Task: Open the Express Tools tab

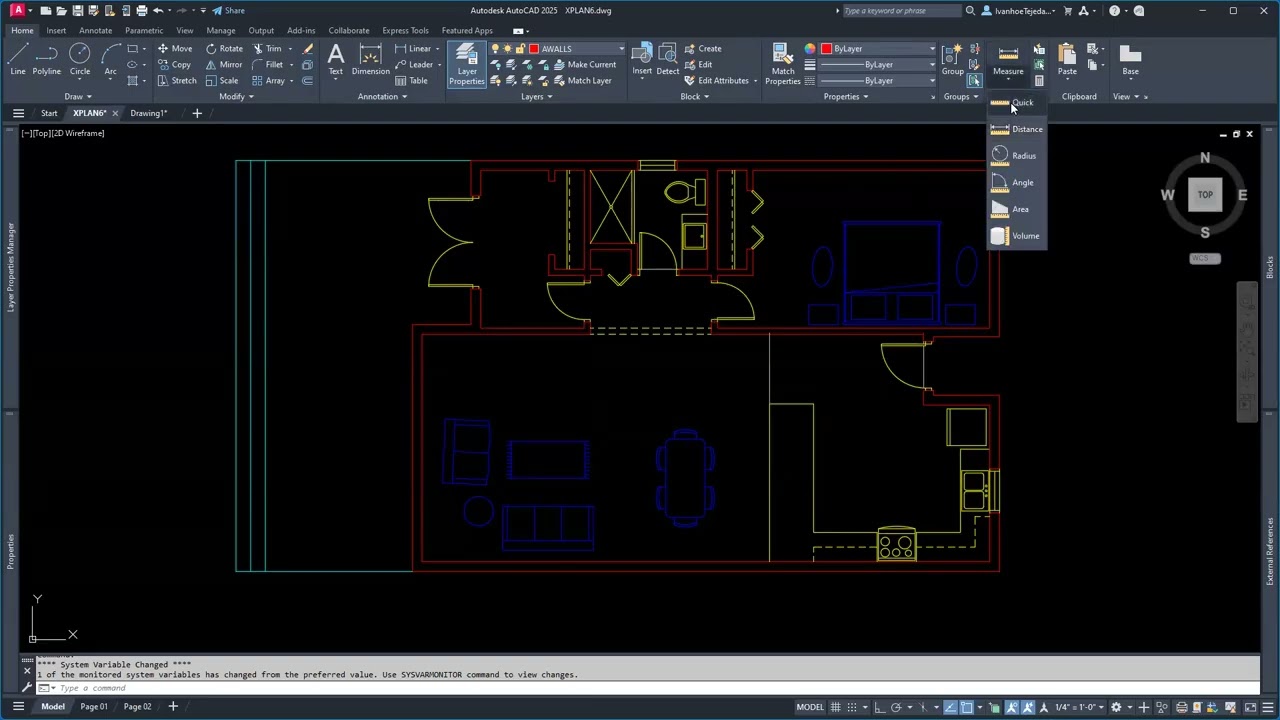Action: [x=405, y=30]
